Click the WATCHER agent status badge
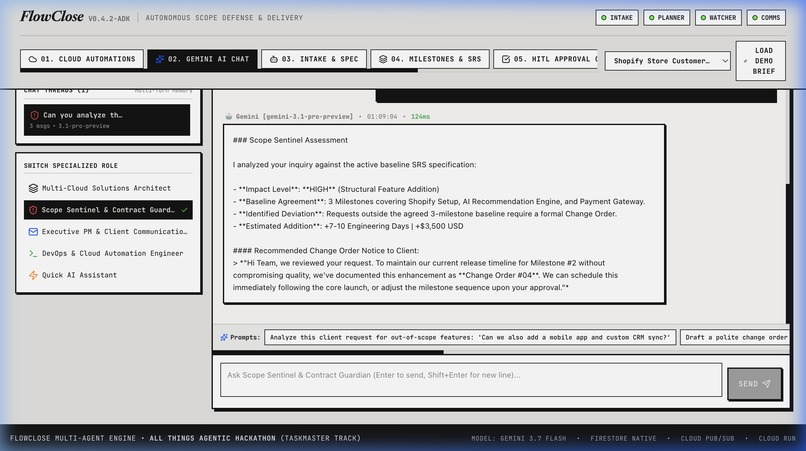Image resolution: width=806 pixels, height=451 pixels. click(x=718, y=17)
